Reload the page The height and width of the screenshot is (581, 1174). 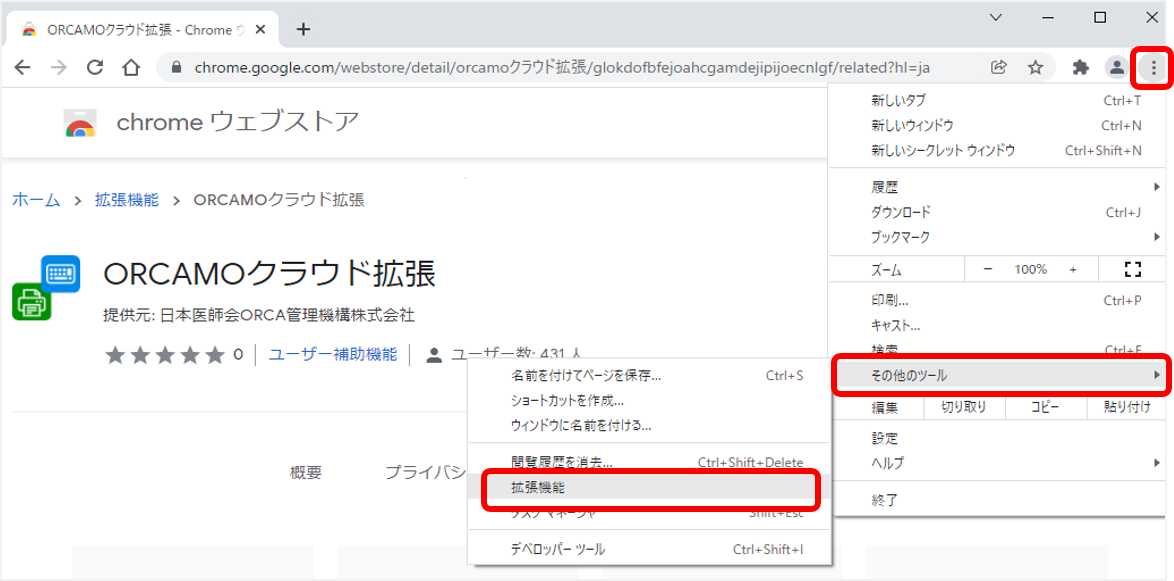[94, 68]
